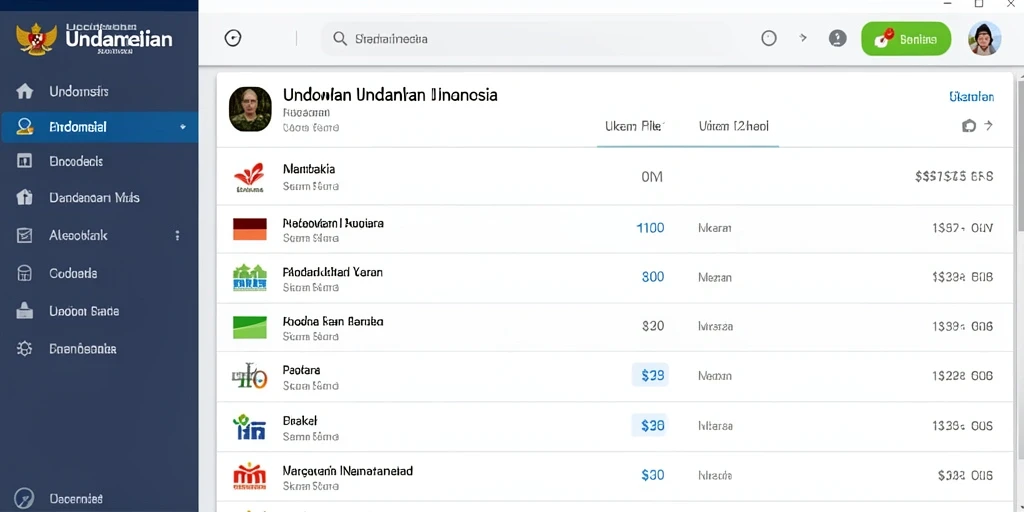Select Undomsits in the sidebar

coord(78,91)
